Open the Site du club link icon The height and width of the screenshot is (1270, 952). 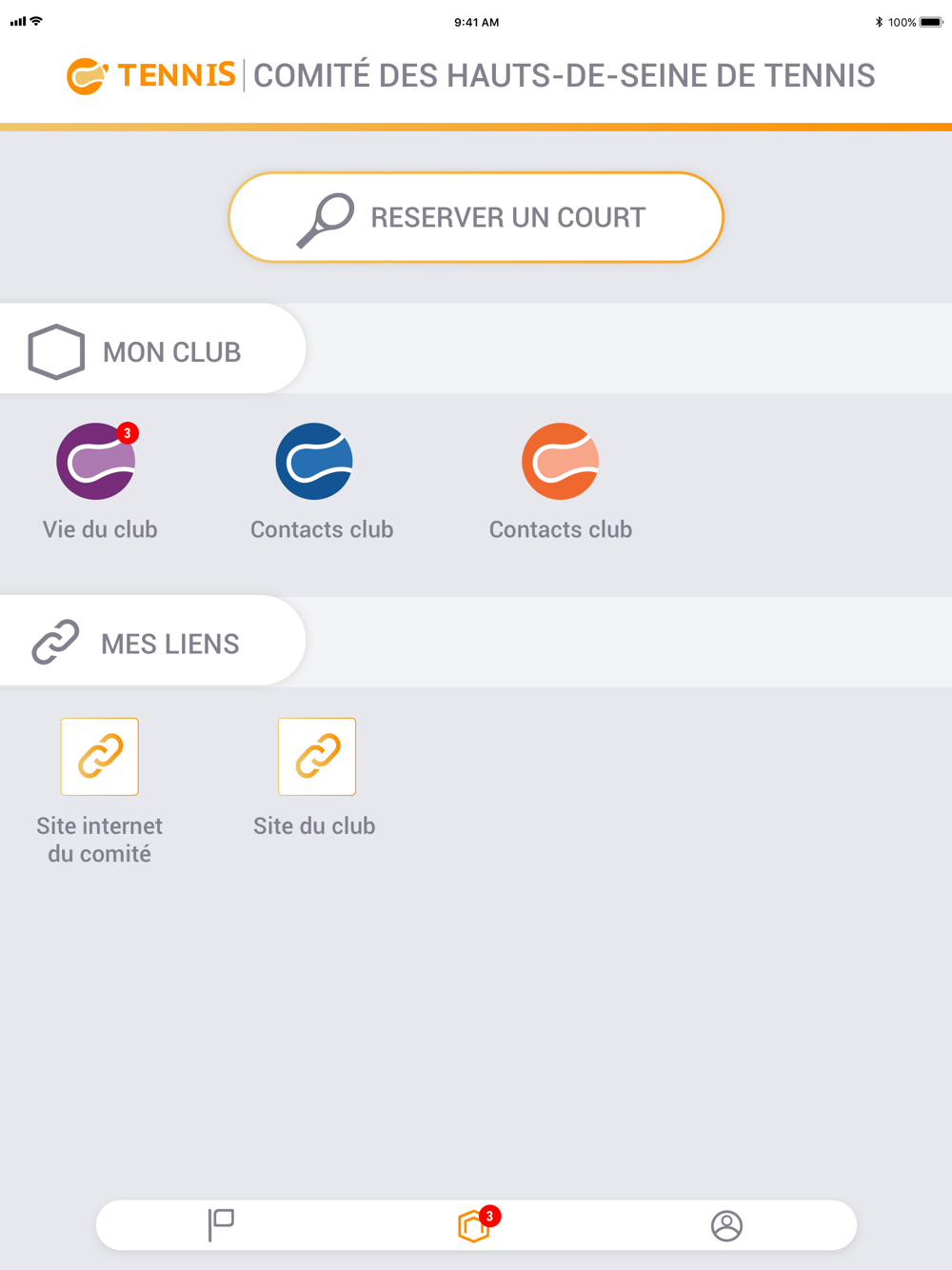tap(317, 757)
